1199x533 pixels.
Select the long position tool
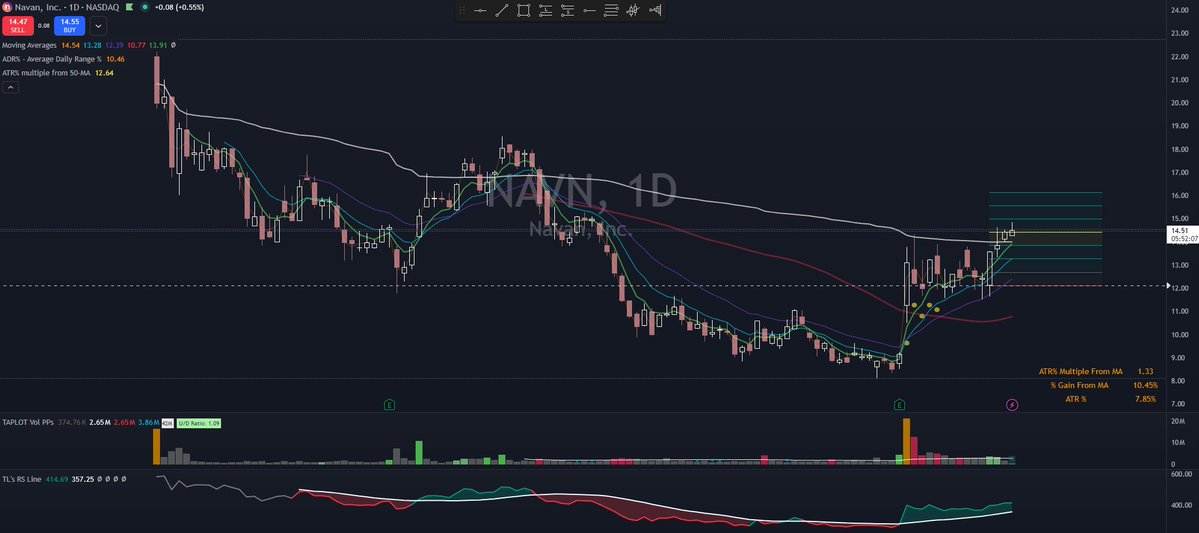pos(545,11)
